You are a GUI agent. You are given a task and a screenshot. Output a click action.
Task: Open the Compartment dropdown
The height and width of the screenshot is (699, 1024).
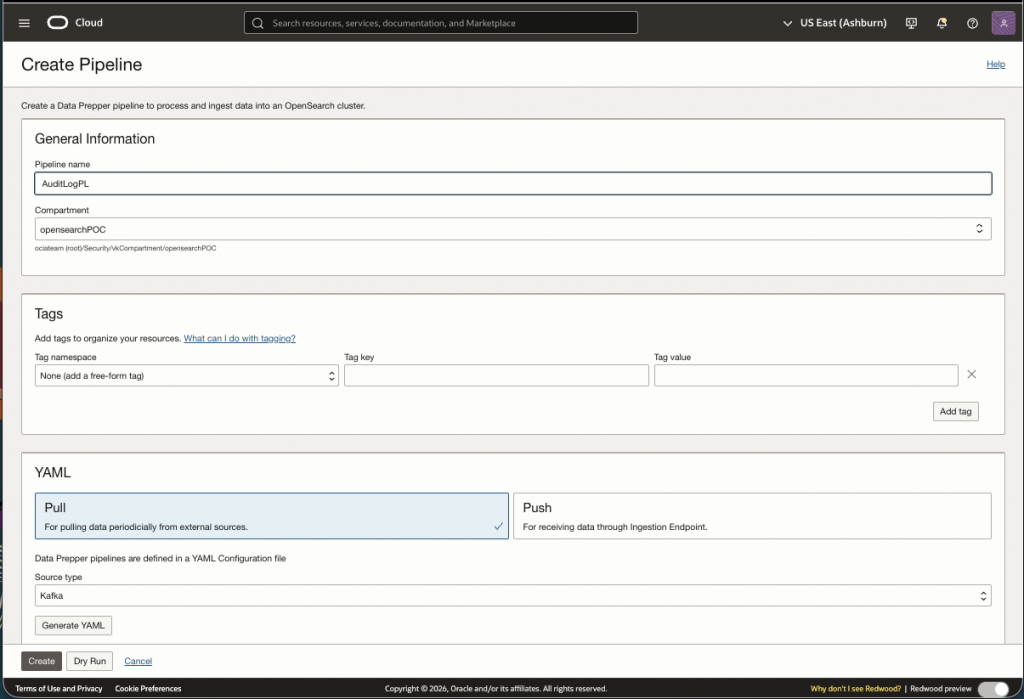pos(513,229)
